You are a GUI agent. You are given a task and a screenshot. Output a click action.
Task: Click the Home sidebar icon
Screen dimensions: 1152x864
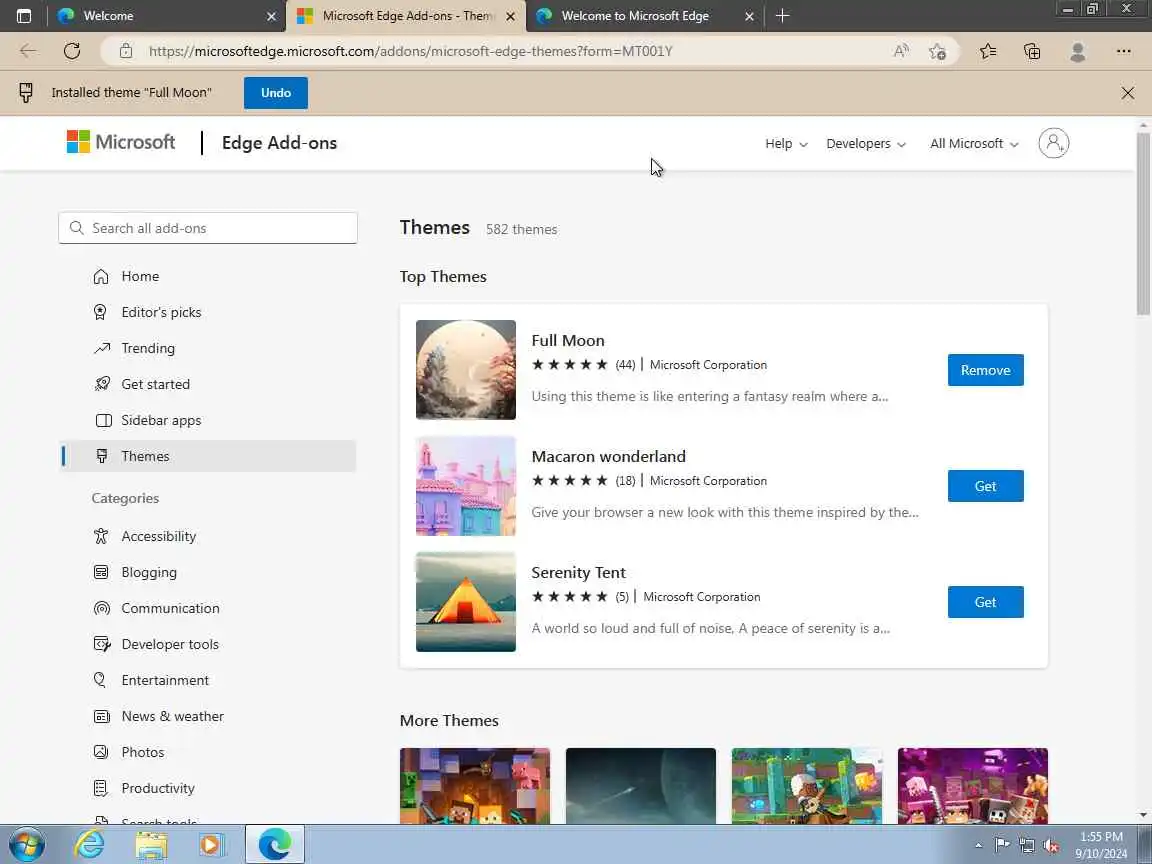point(101,276)
